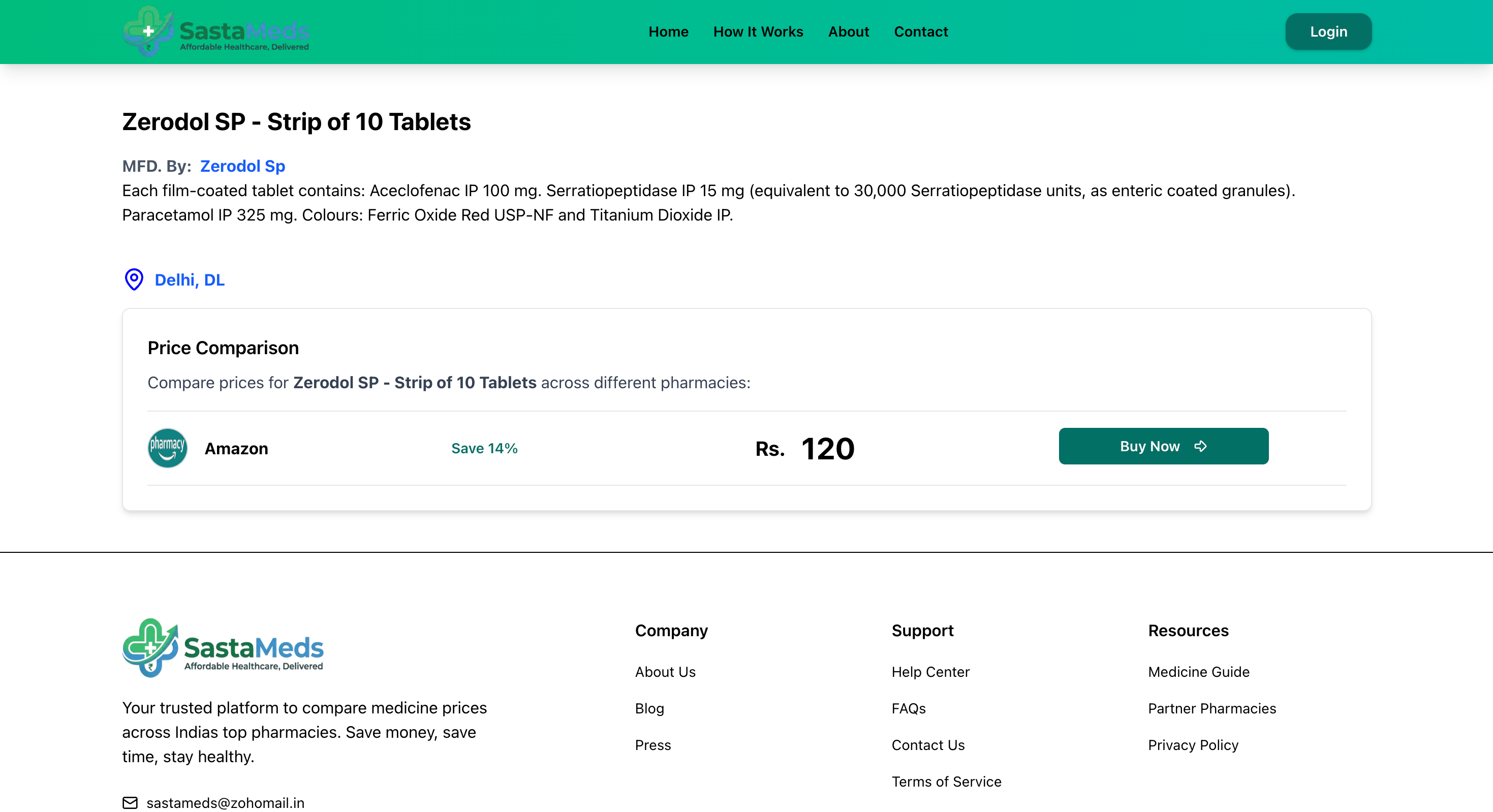The width and height of the screenshot is (1493, 812).
Task: Go to FAQs in the footer
Action: click(x=909, y=708)
